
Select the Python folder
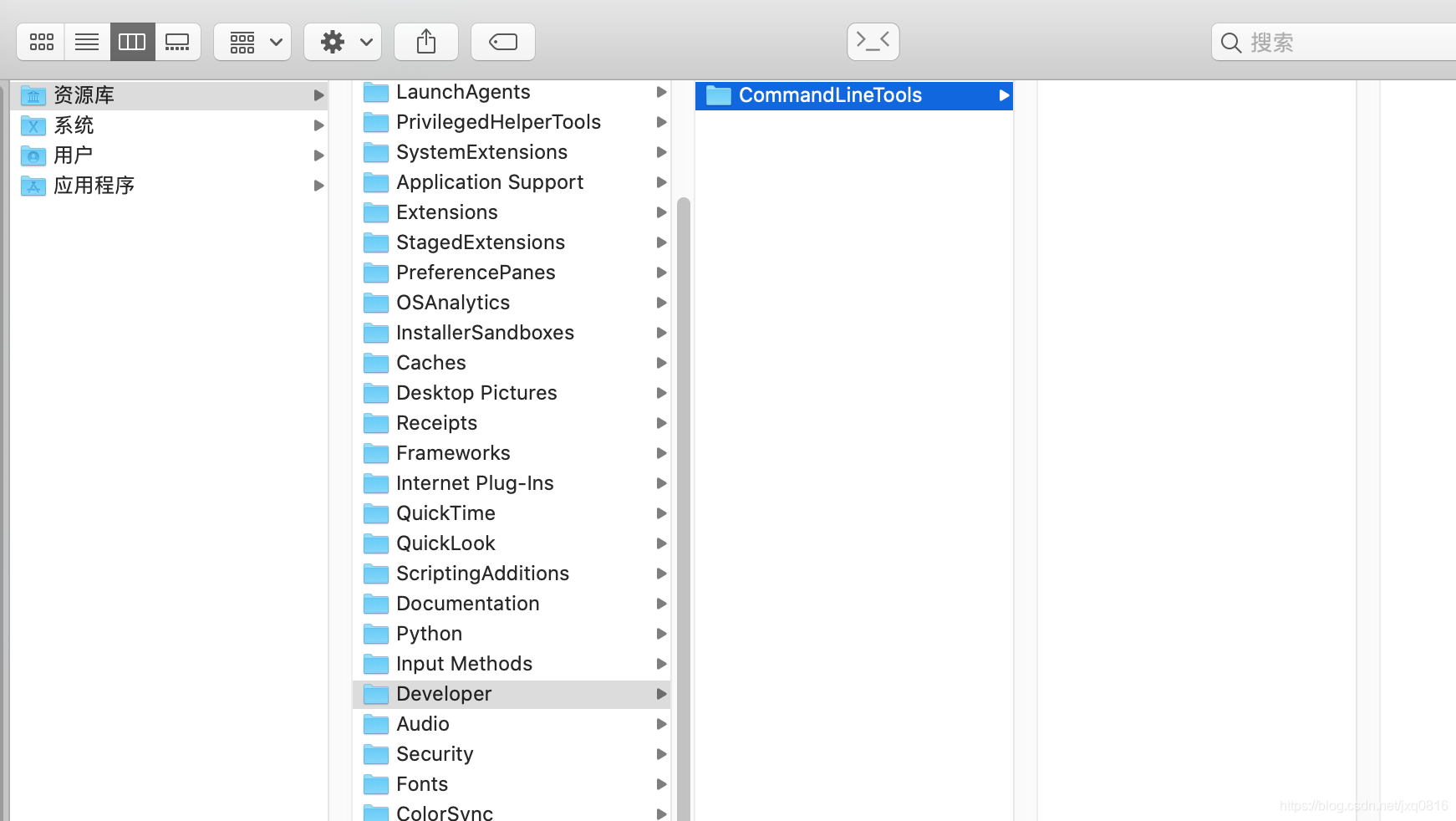pos(429,633)
